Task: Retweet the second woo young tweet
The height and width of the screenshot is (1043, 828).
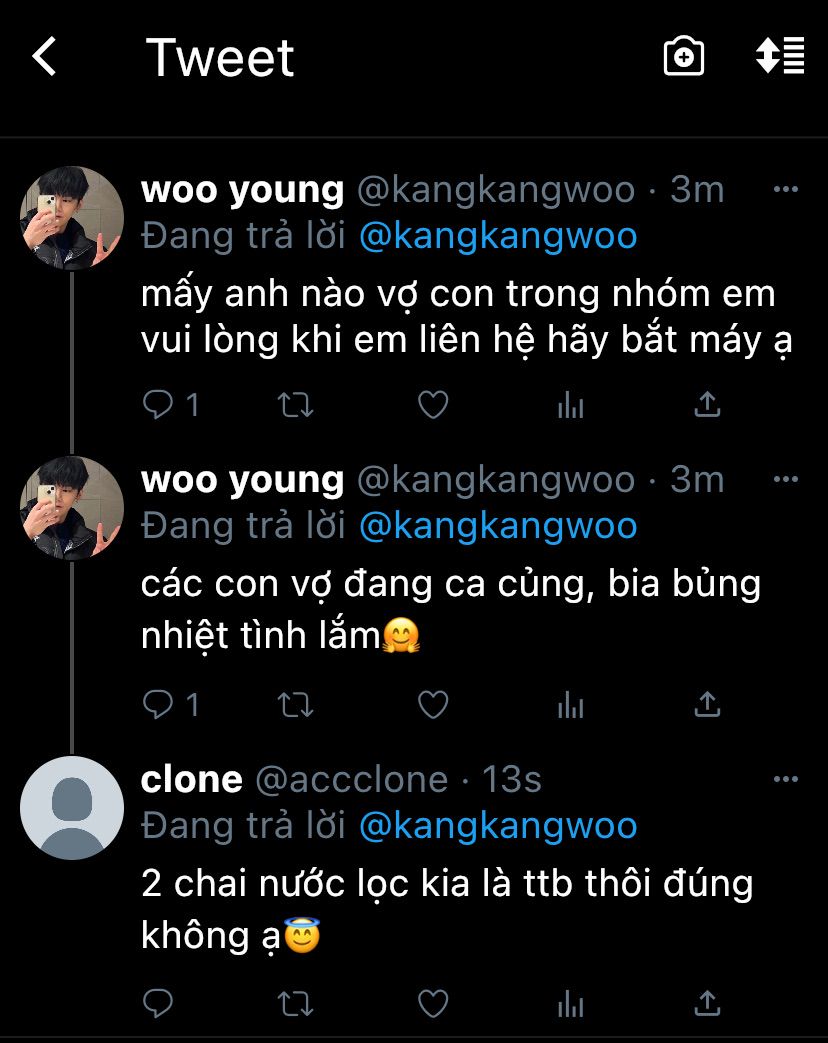Action: [x=295, y=706]
